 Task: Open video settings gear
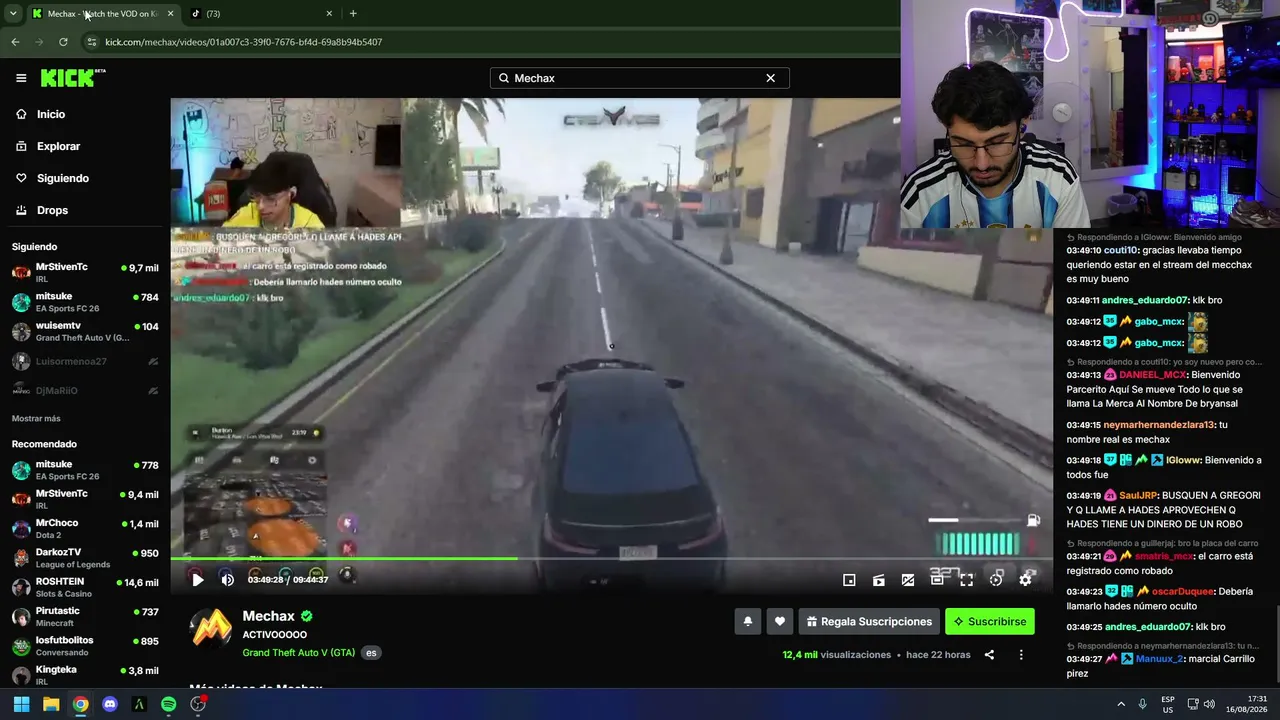1025,579
